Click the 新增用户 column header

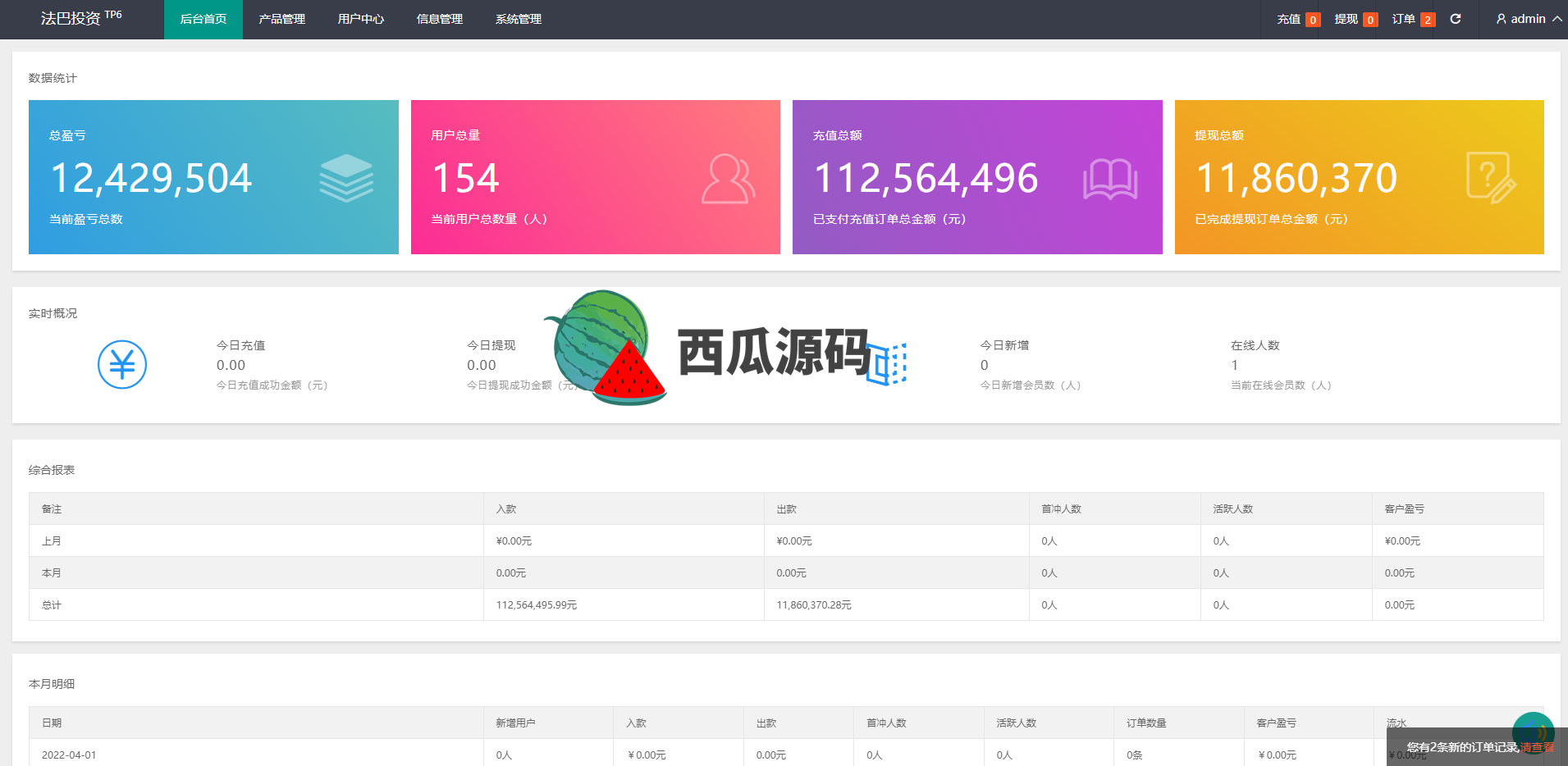coord(515,723)
